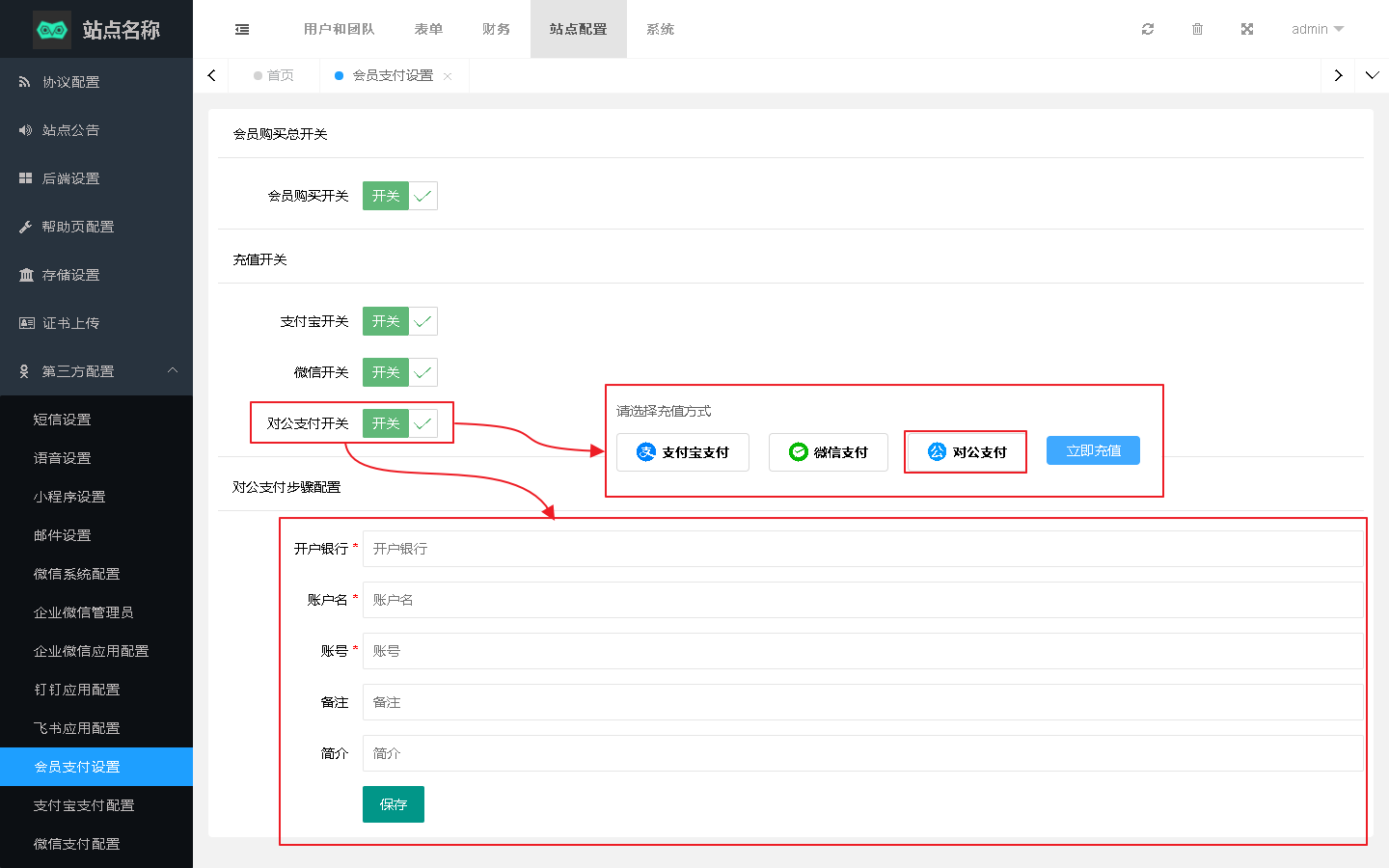This screenshot has width=1389, height=868.
Task: Click the 保存 button
Action: 393,804
